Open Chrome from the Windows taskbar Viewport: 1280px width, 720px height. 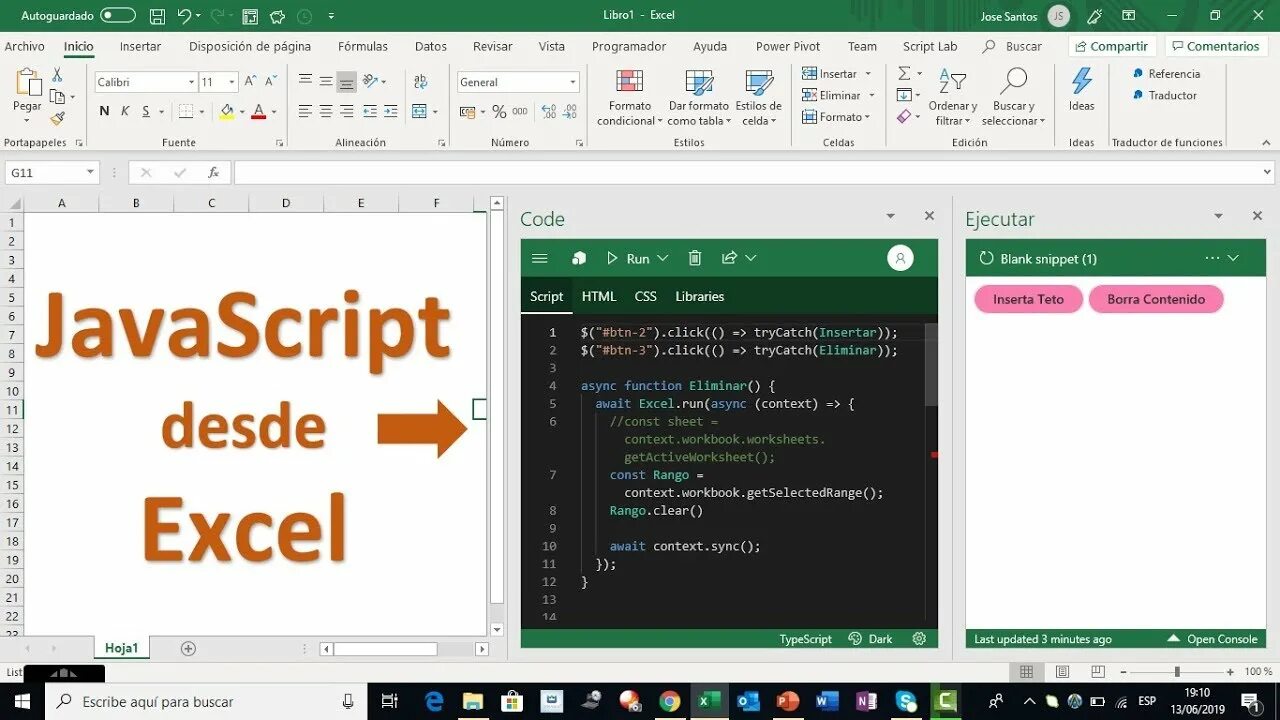669,701
